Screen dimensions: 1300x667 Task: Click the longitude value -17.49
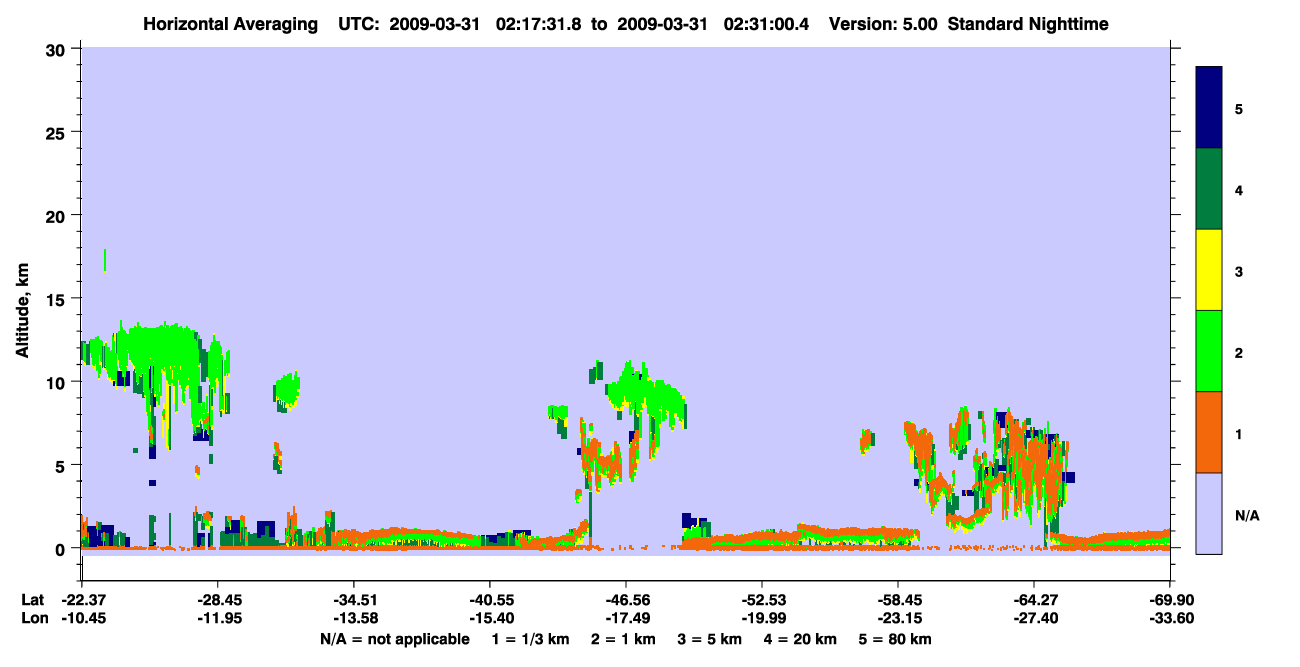(x=625, y=618)
